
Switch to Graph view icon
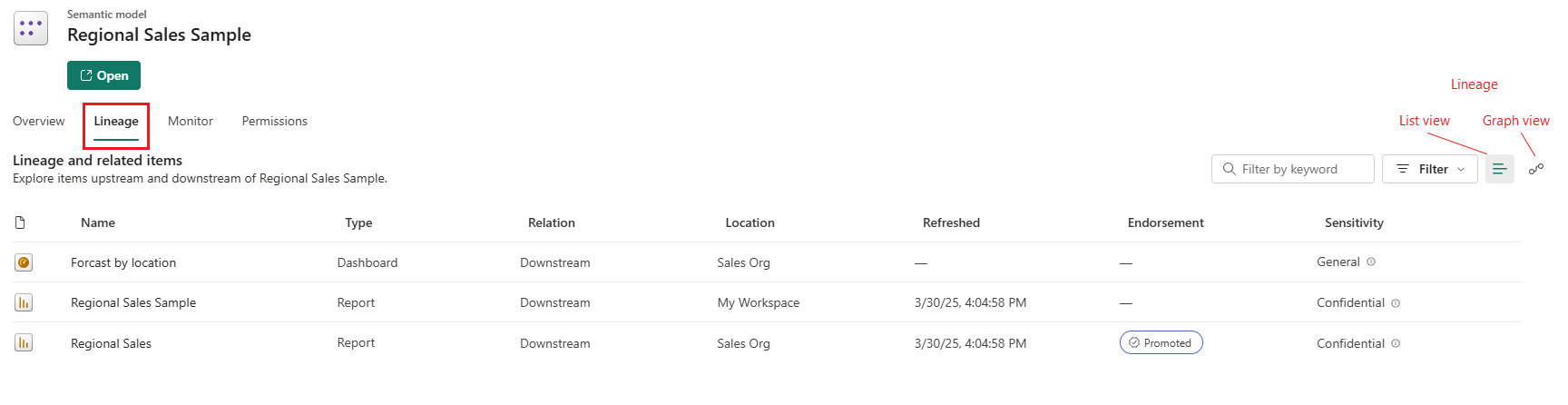(1535, 169)
